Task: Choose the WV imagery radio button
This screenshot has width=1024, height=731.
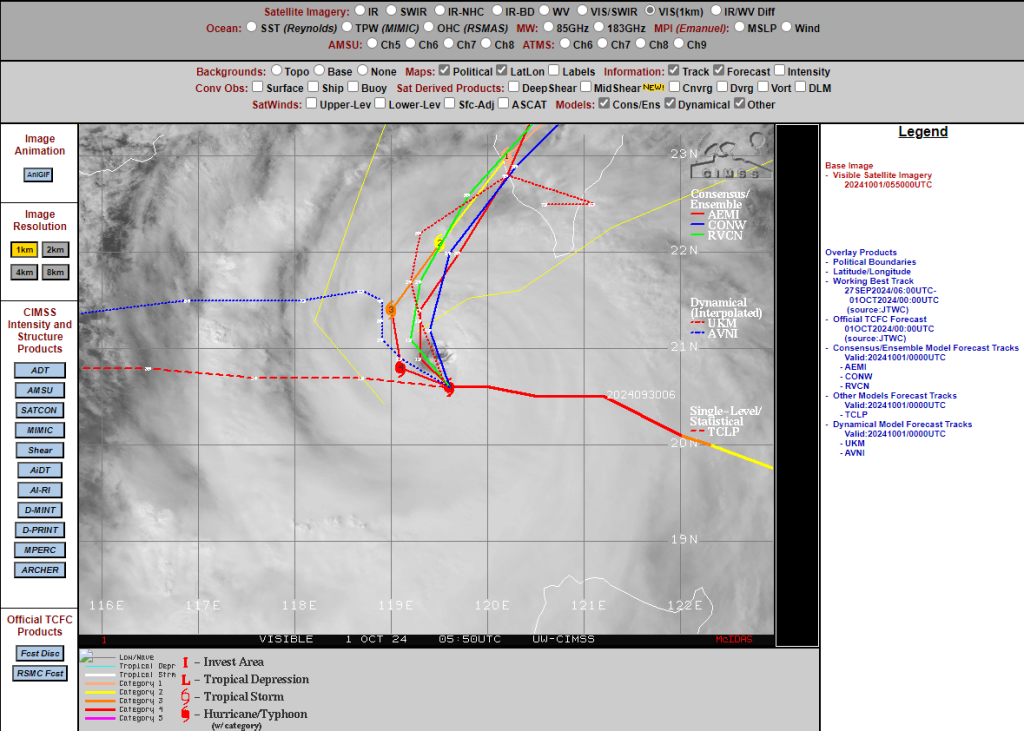Action: (544, 10)
